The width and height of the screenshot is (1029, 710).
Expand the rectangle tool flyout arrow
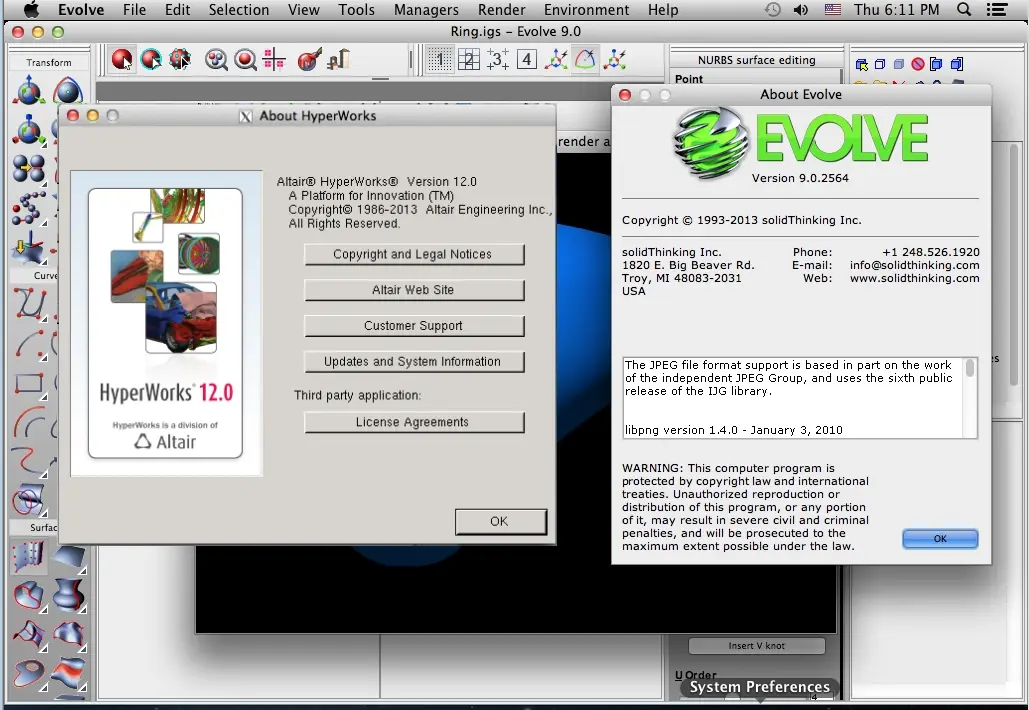coord(43,396)
